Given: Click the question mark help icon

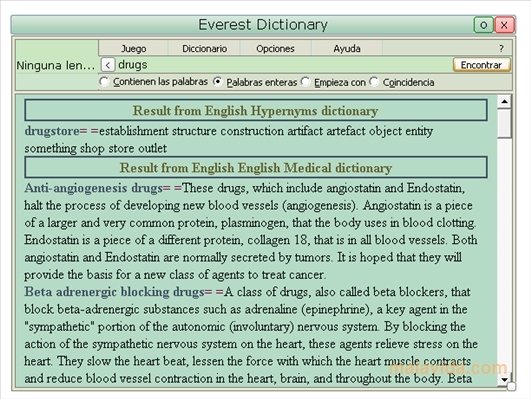Looking at the screenshot, I should (x=501, y=48).
